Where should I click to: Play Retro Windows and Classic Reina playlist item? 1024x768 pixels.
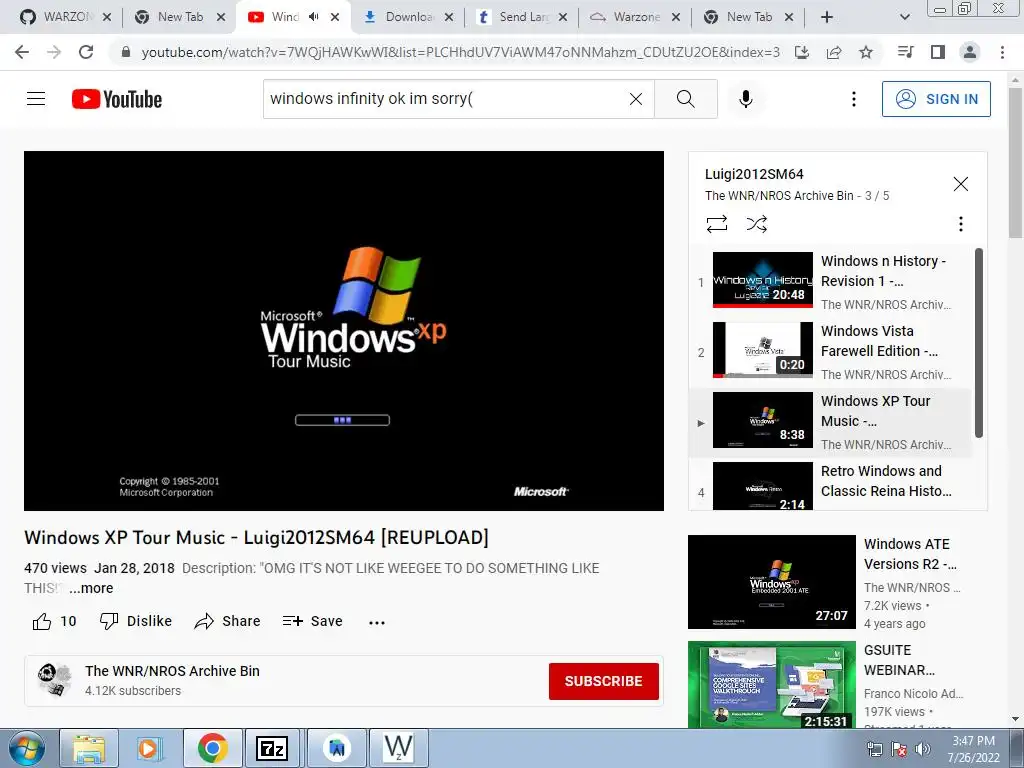point(830,485)
